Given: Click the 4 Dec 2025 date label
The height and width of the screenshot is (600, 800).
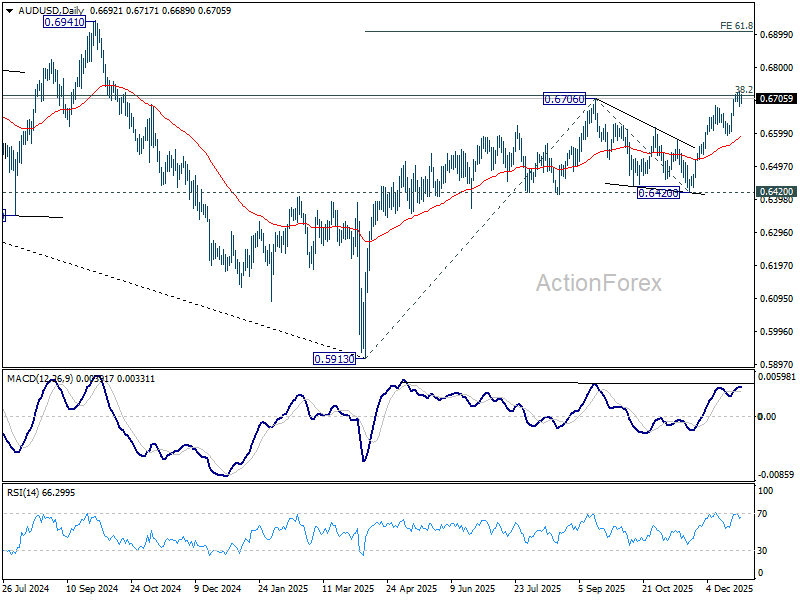Looking at the screenshot, I should 730,589.
